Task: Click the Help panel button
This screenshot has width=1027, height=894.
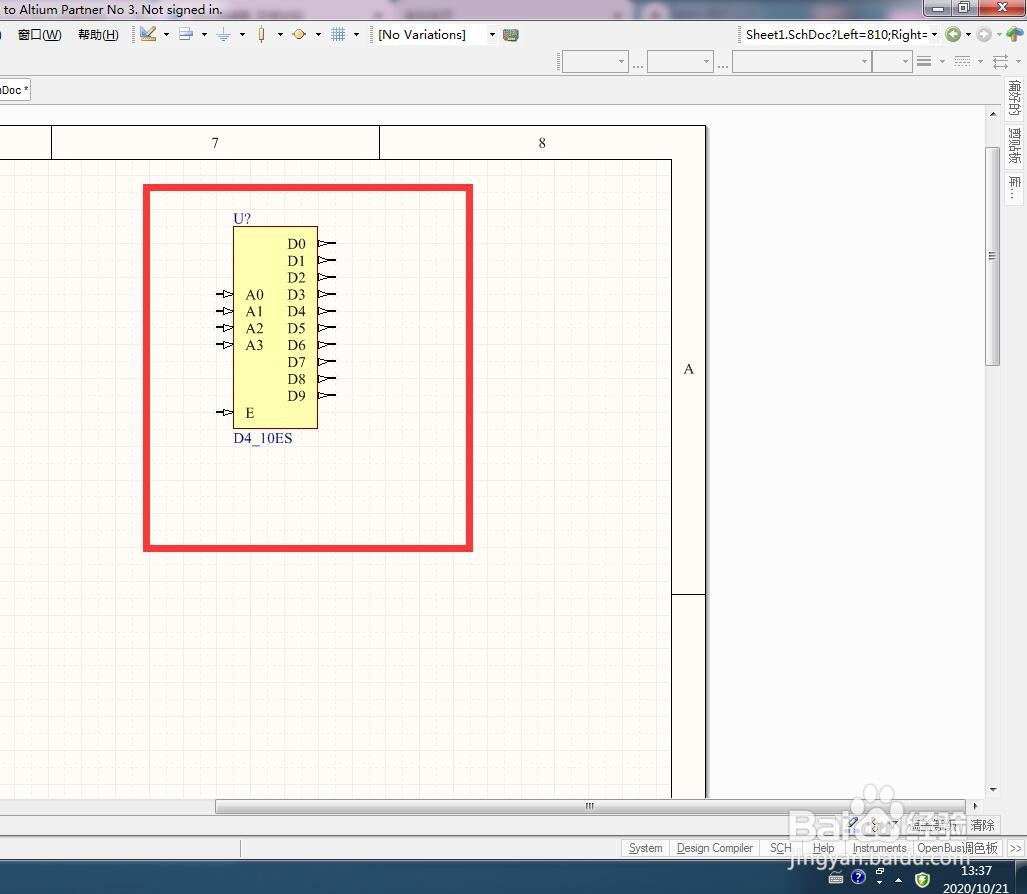Action: click(823, 848)
